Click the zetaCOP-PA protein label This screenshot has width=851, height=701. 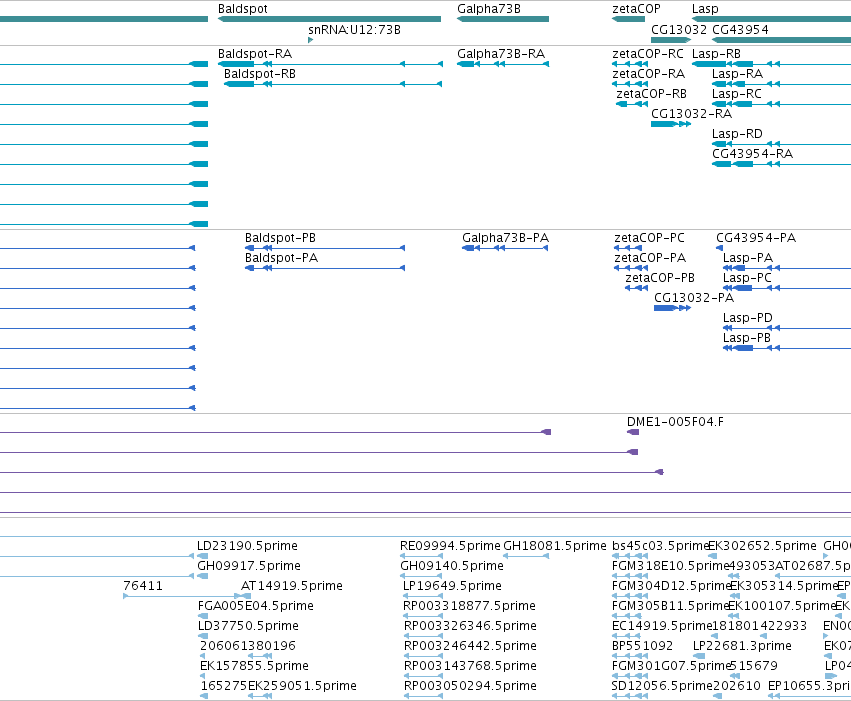click(x=650, y=258)
